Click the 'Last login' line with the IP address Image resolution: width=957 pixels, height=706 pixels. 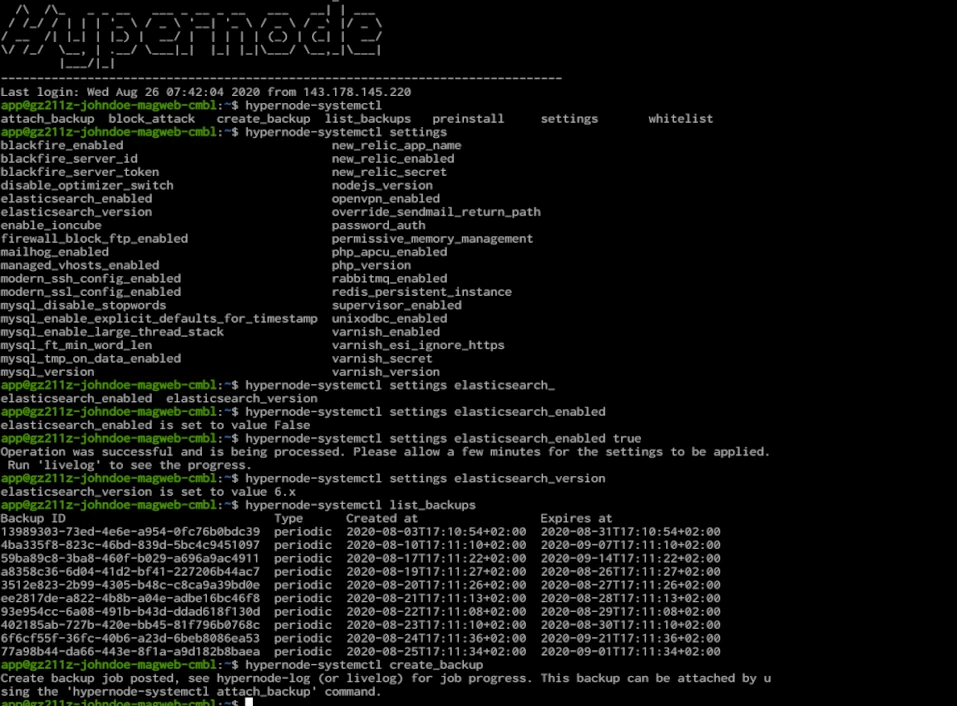tap(205, 92)
